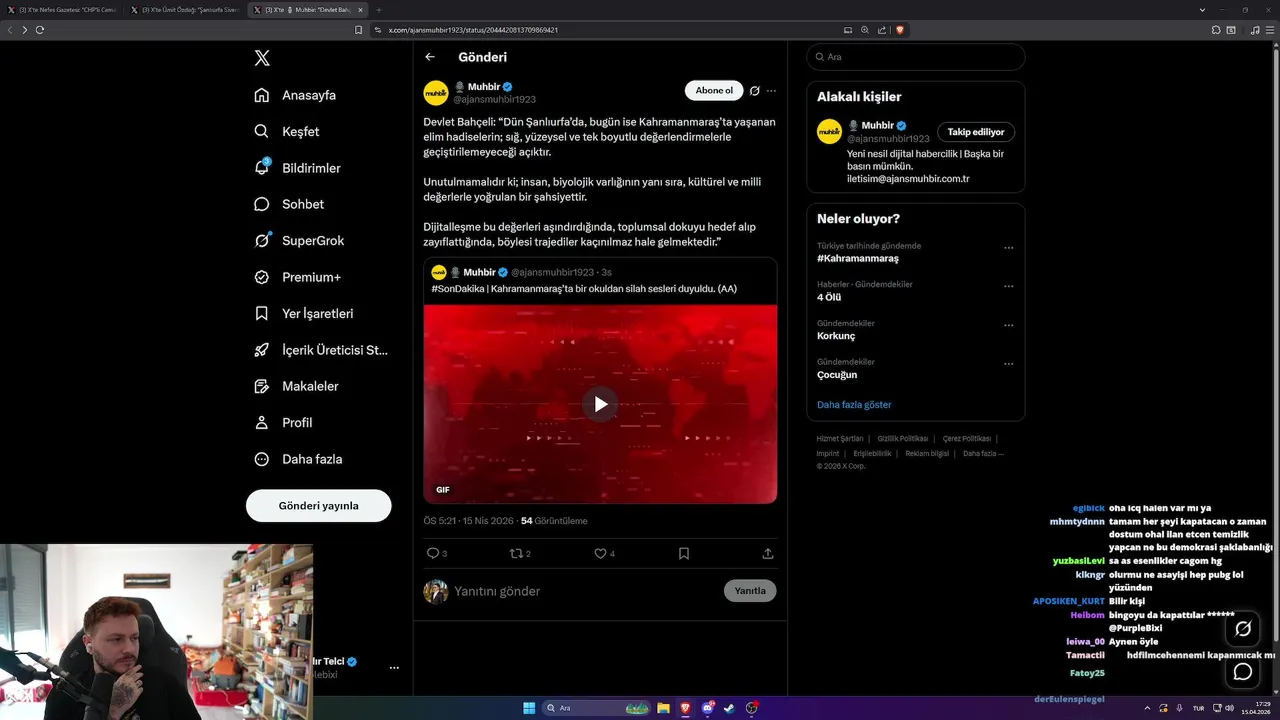This screenshot has height=720, width=1280.
Task: Open İçerik Üreticisi Stüdyosu item
Action: click(x=321, y=350)
